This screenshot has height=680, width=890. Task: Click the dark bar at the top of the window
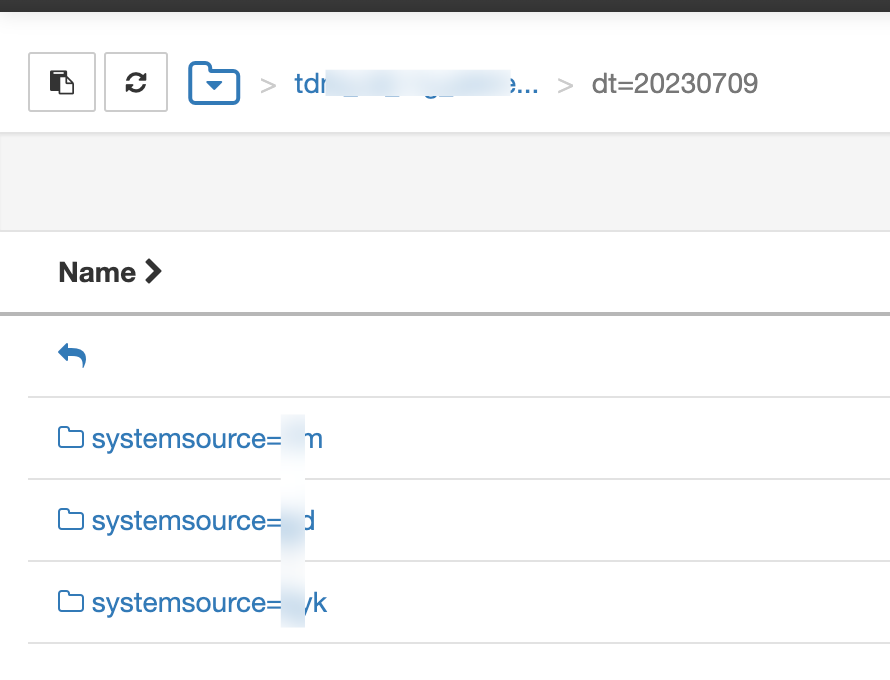point(445,5)
